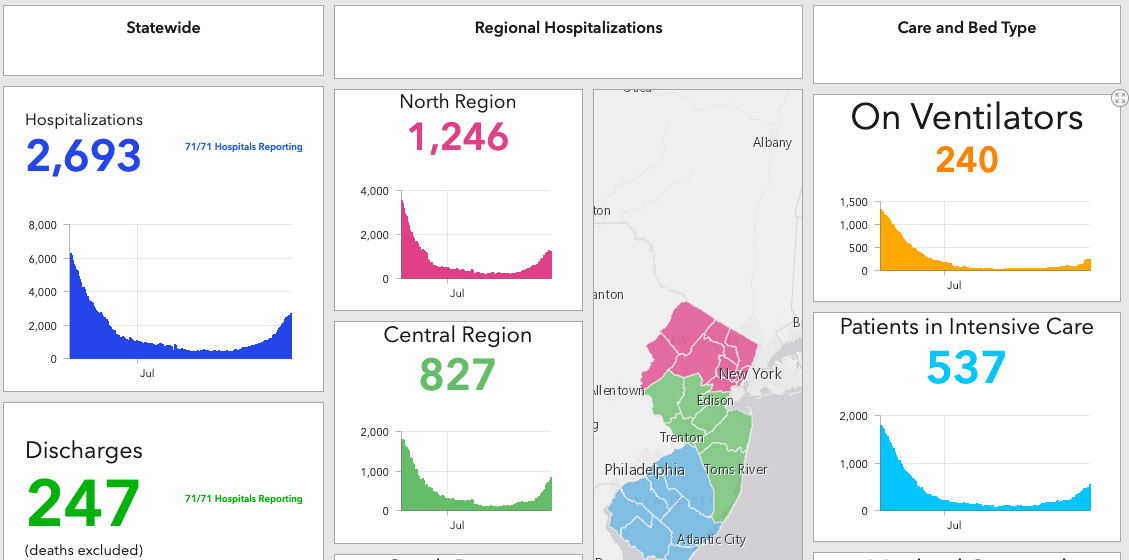Click the green 71/71 Hospitals Reporting text
Image resolution: width=1129 pixels, height=560 pixels.
coord(243,499)
